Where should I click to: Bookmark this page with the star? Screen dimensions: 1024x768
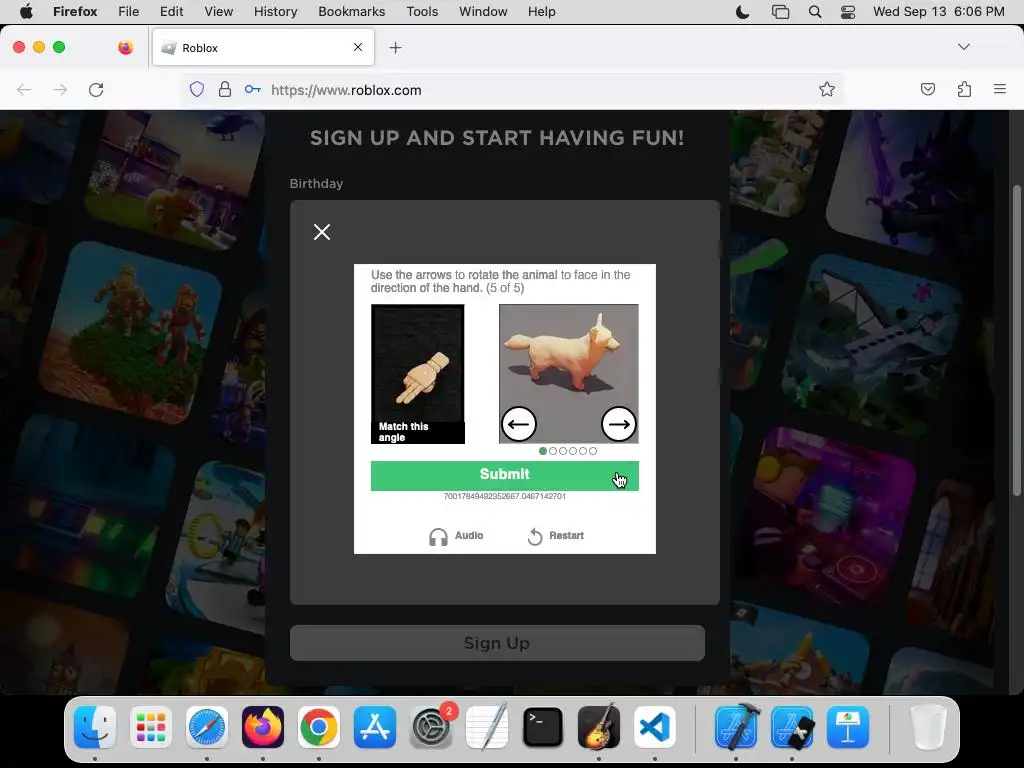pyautogui.click(x=827, y=89)
